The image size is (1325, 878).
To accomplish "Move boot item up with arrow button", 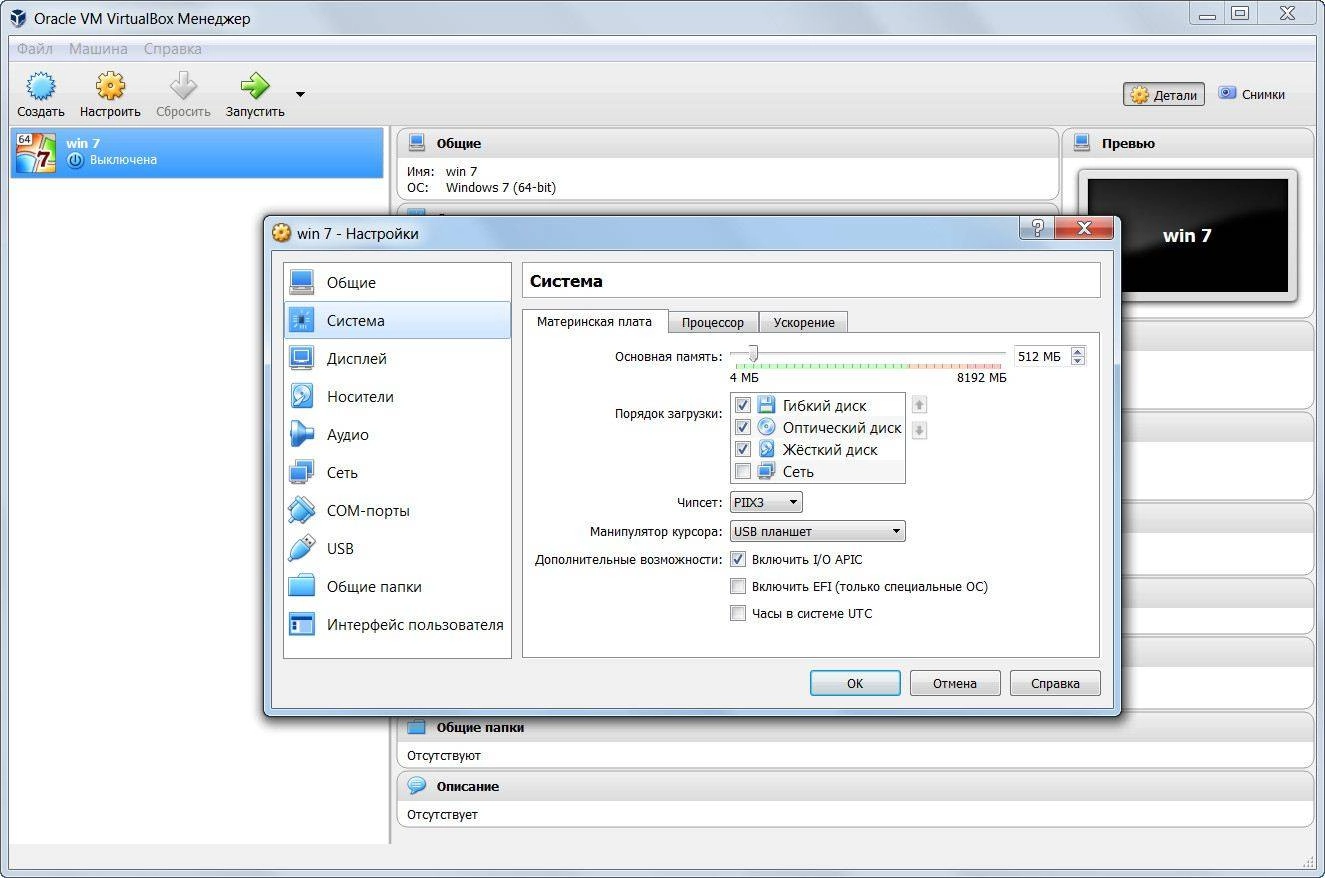I will [x=919, y=405].
